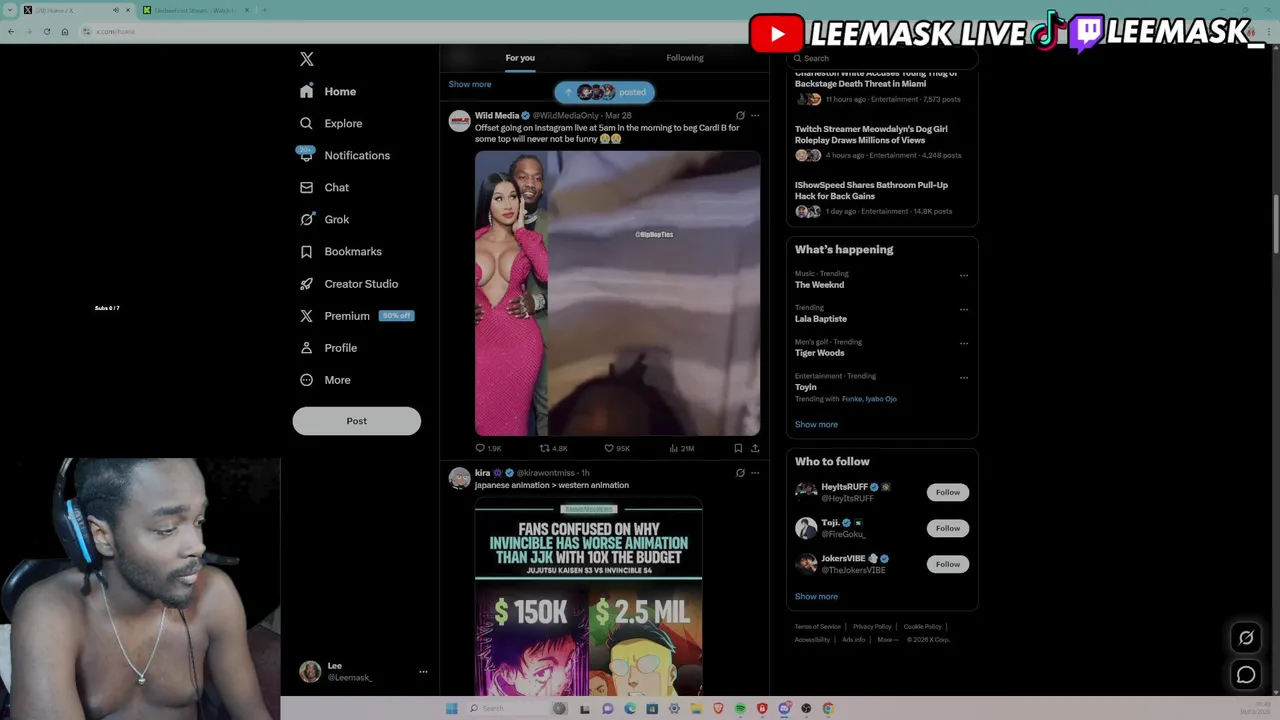Viewport: 1280px width, 720px height.
Task: Click Show more at the top of the feed
Action: click(470, 84)
